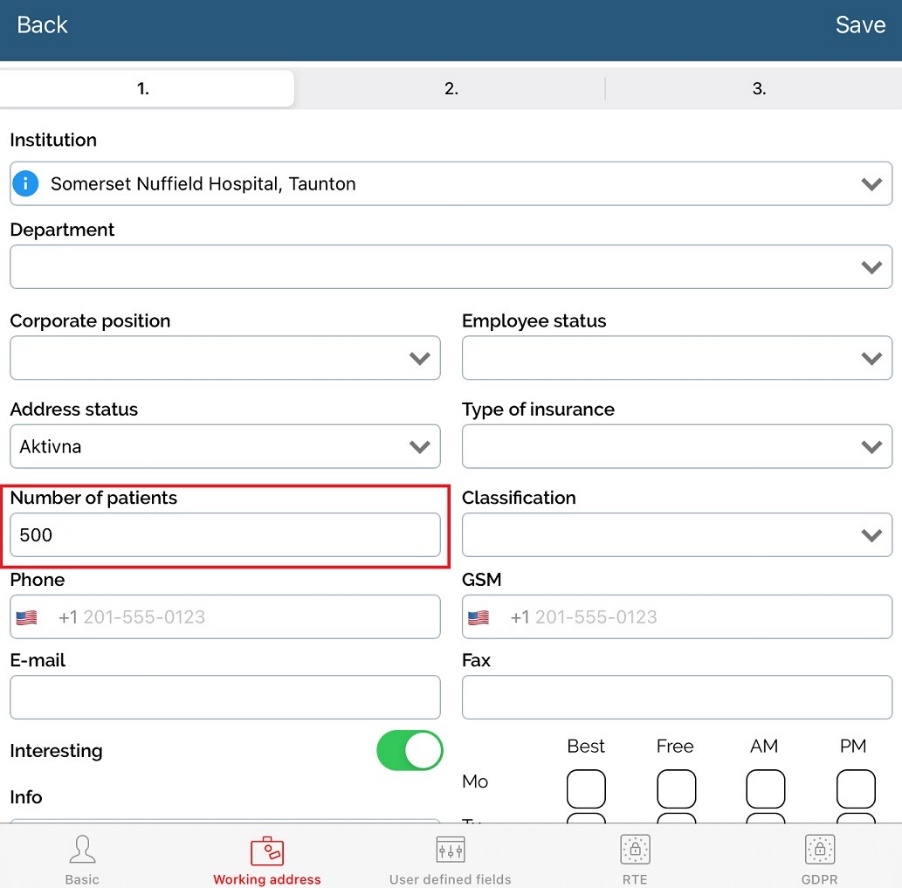Check the Monday Best checkbox
The width and height of the screenshot is (902, 888).
click(586, 789)
